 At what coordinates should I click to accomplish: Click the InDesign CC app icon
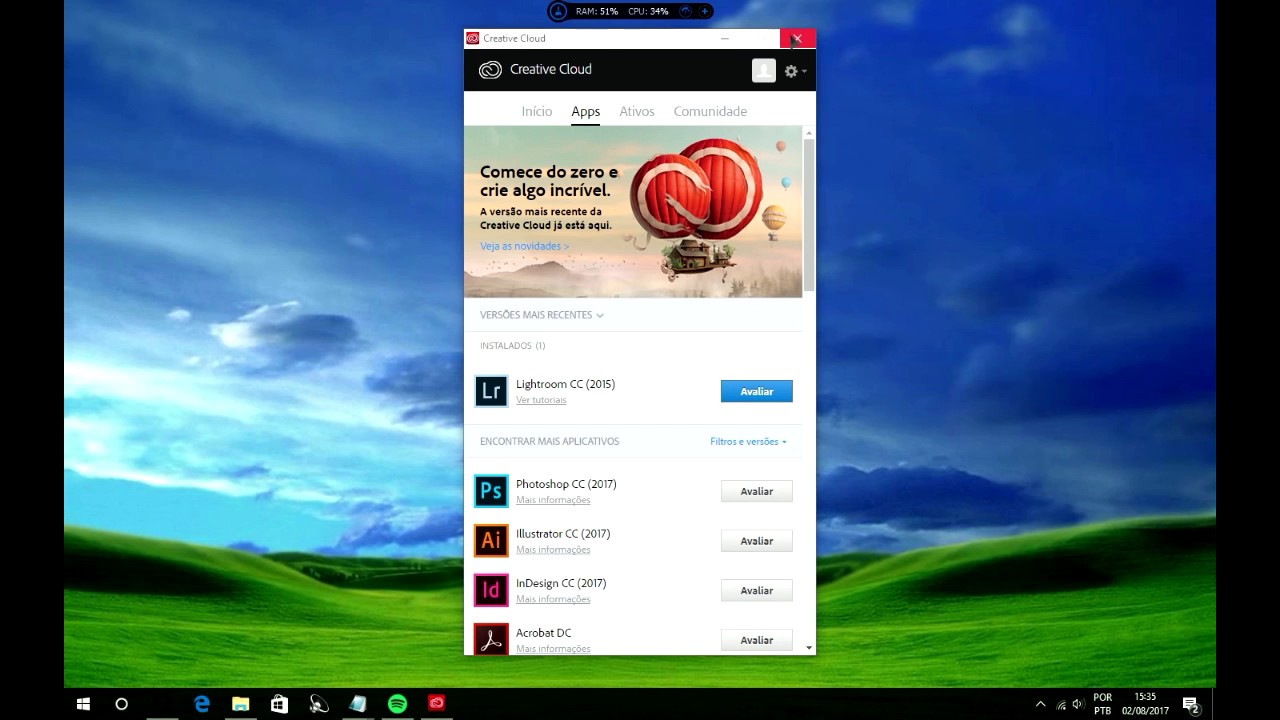(x=491, y=591)
